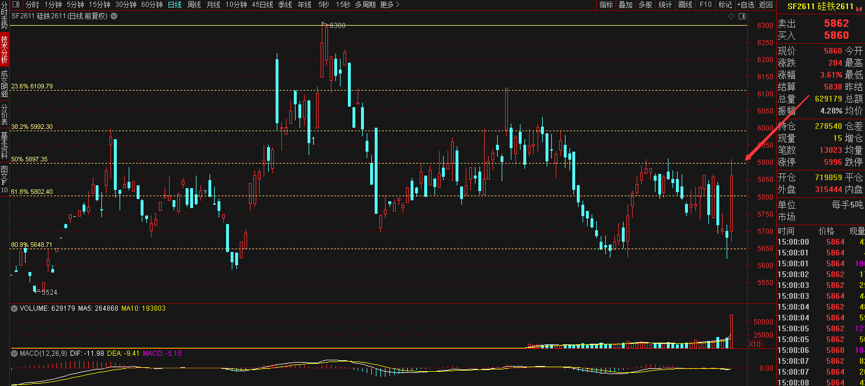865x386 pixels.
Task: Click the 返回 back button
Action: pos(766,5)
